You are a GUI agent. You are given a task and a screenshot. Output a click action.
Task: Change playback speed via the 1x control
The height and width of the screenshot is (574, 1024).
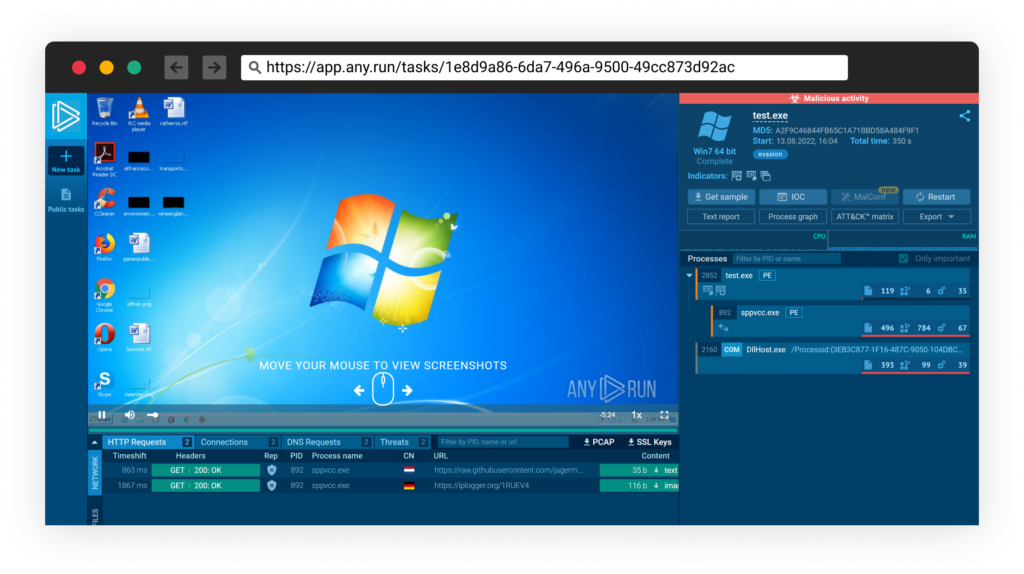636,415
